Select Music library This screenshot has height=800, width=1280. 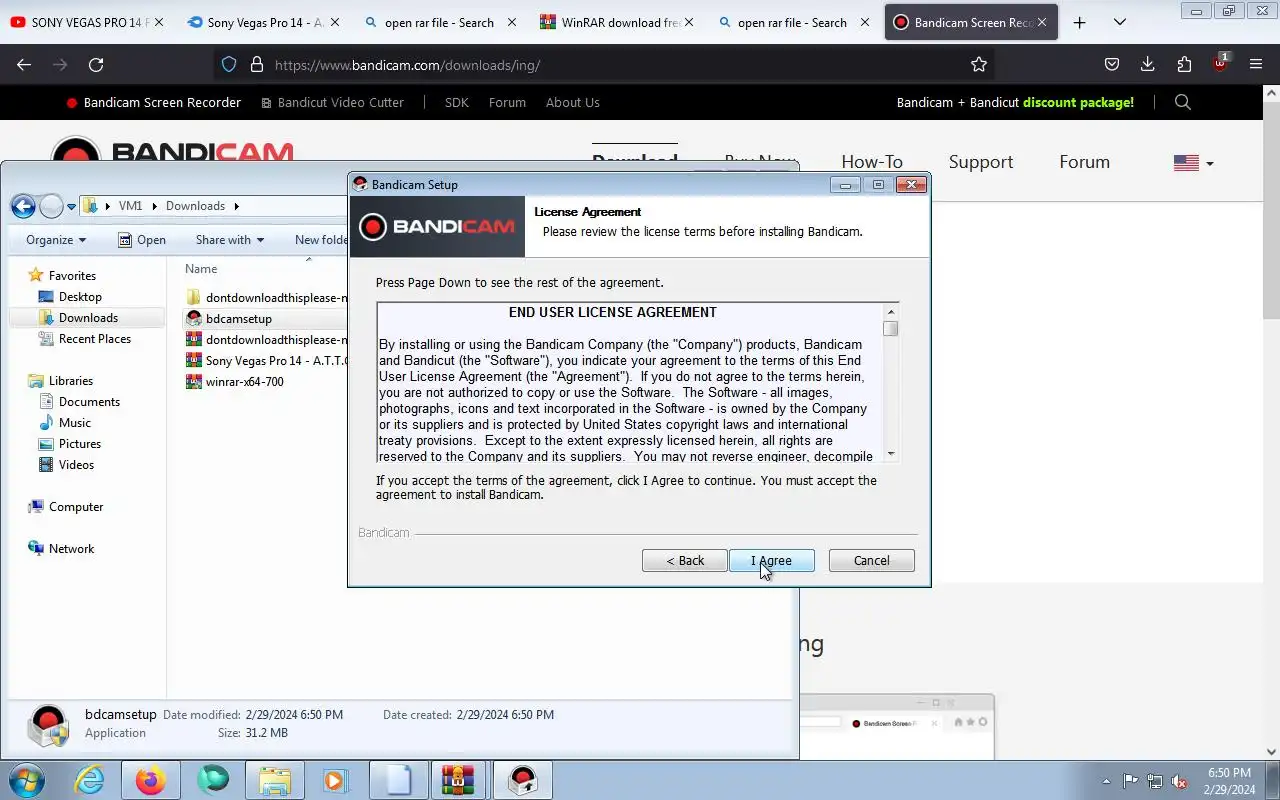(x=74, y=423)
